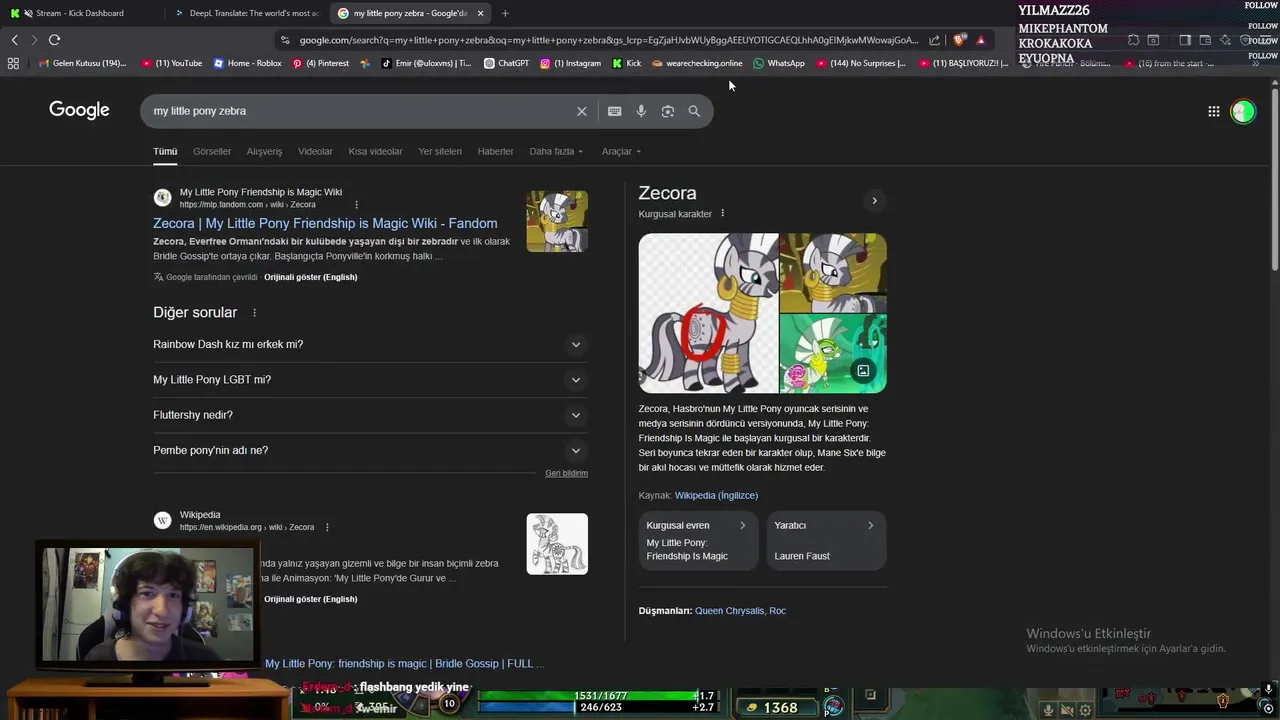The width and height of the screenshot is (1280, 720).
Task: Click the browser back arrow
Action: click(x=14, y=40)
